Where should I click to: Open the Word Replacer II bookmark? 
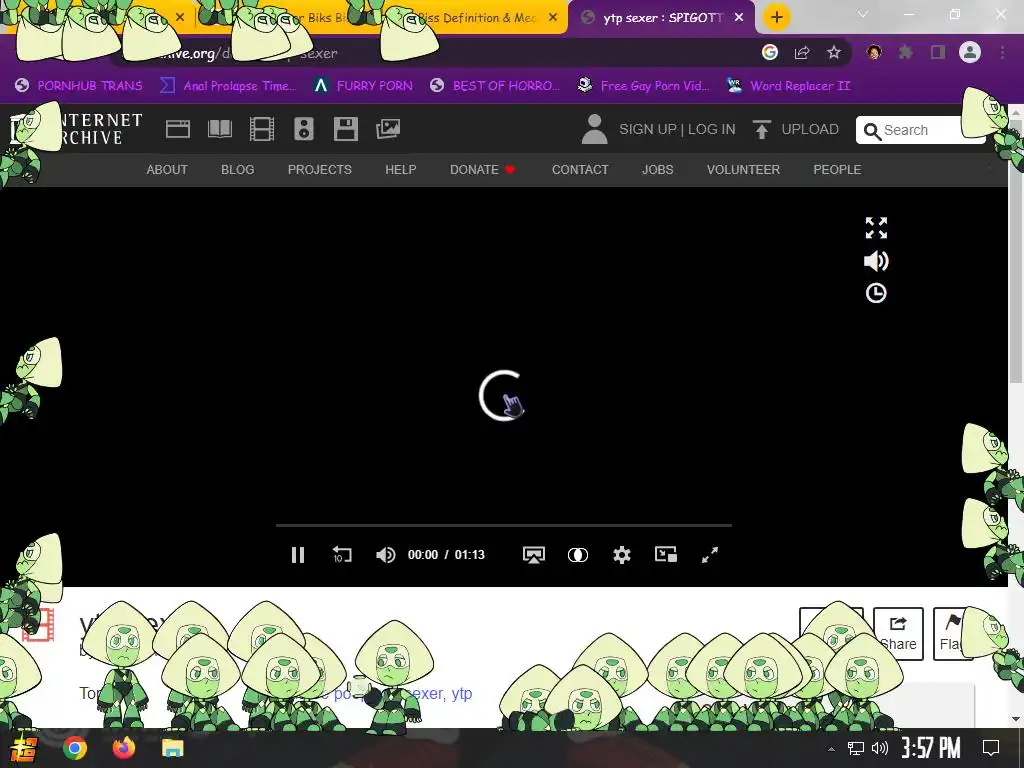788,86
